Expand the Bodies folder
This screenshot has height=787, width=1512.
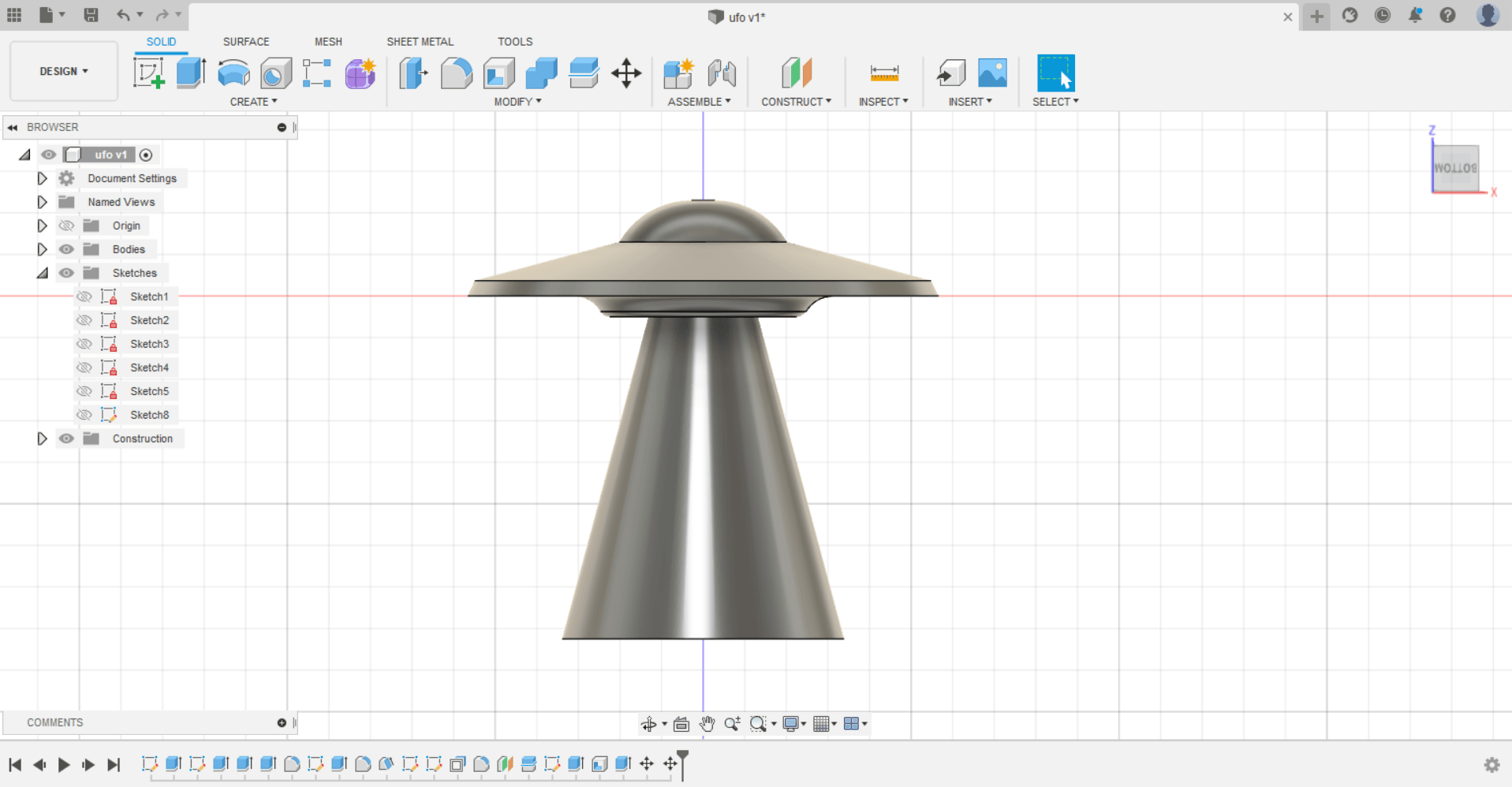(42, 249)
